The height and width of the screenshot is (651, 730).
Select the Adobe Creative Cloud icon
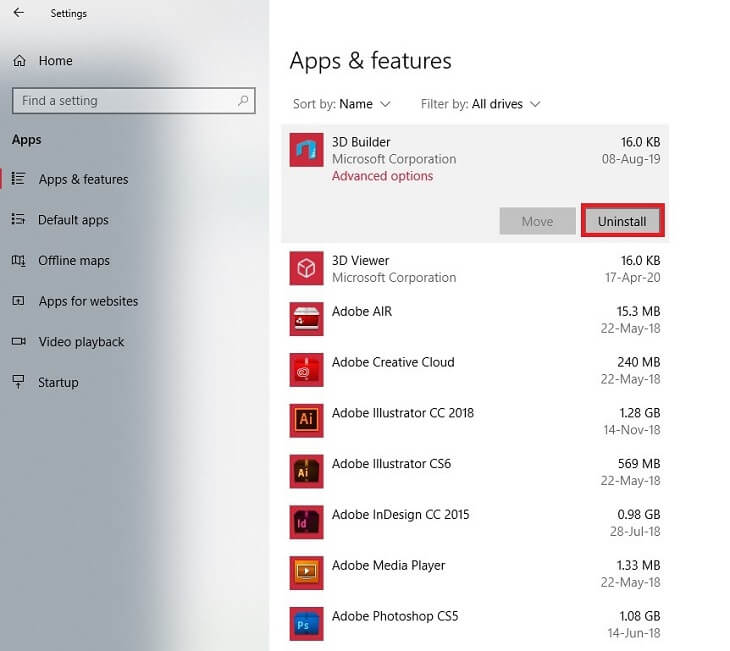(x=305, y=370)
